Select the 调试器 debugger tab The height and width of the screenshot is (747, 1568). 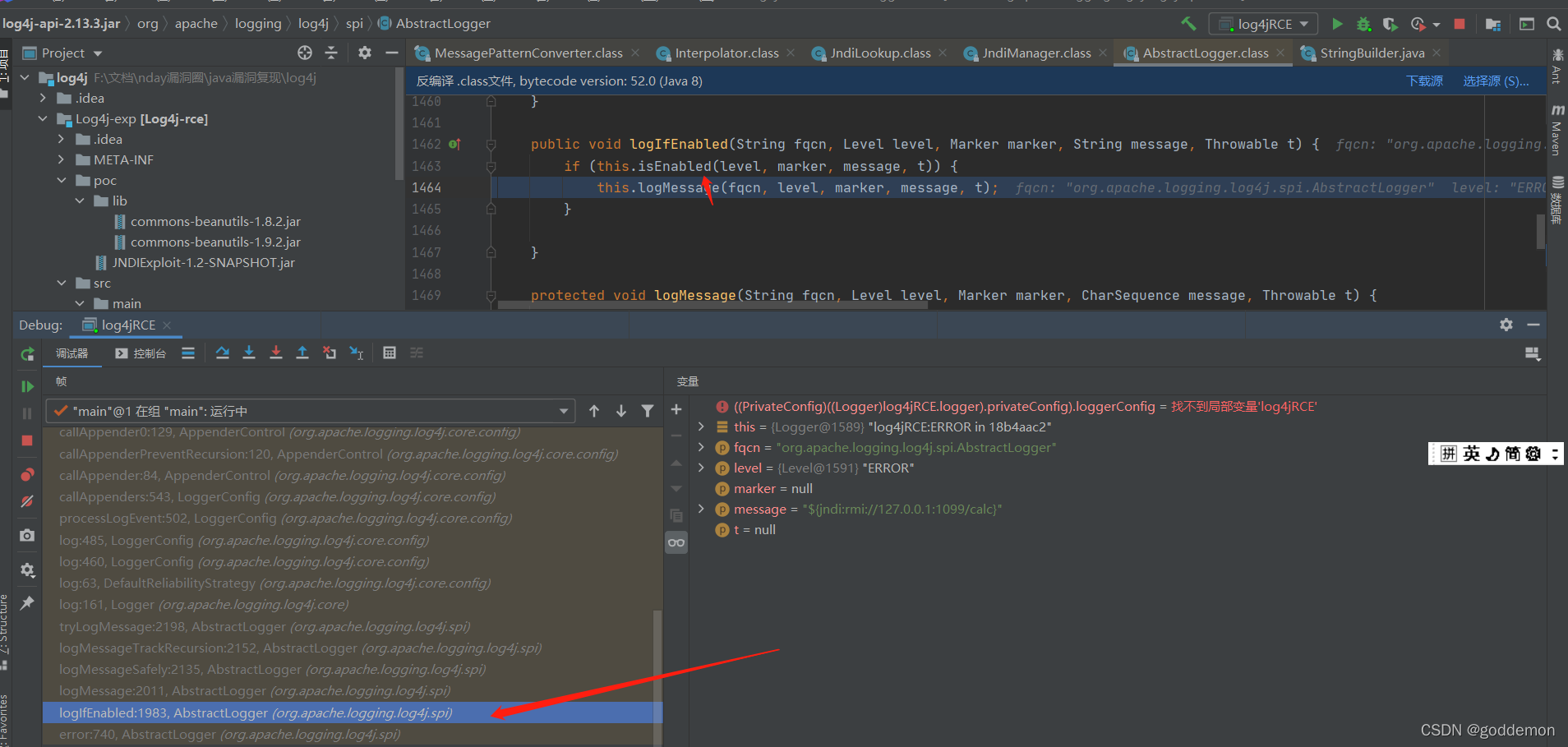(x=71, y=353)
